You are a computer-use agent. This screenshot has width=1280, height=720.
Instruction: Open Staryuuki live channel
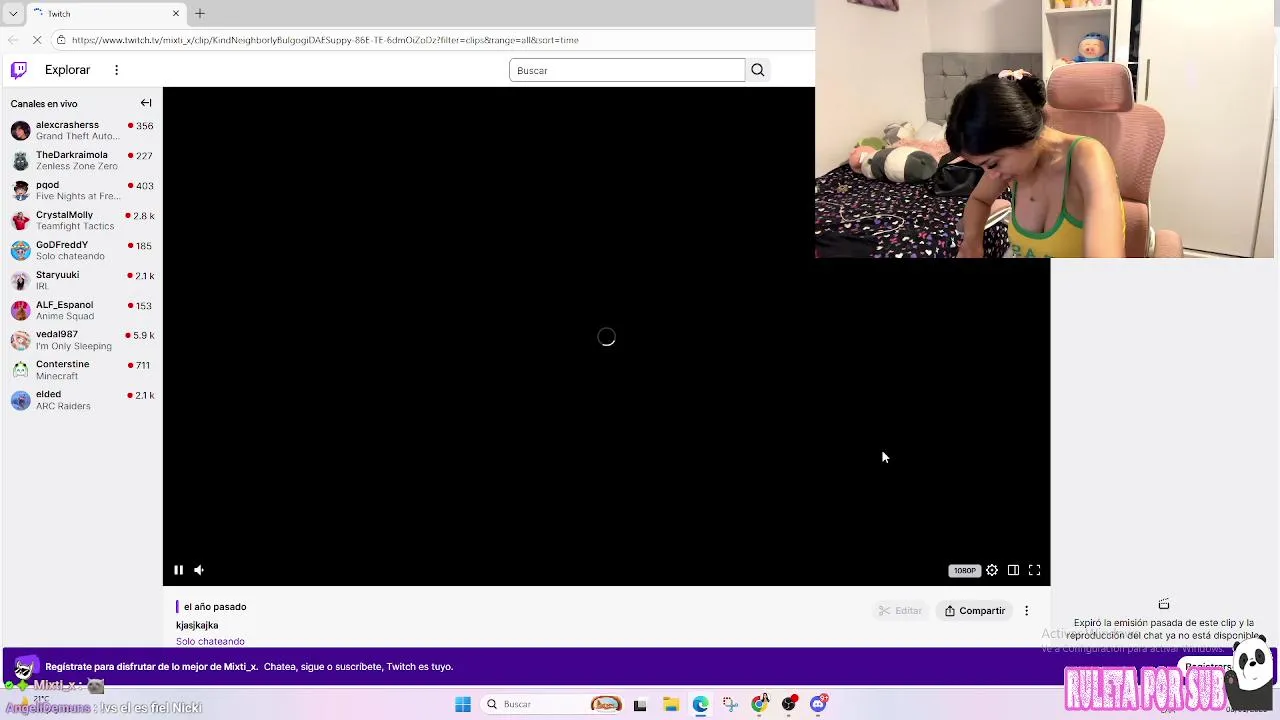(x=82, y=280)
